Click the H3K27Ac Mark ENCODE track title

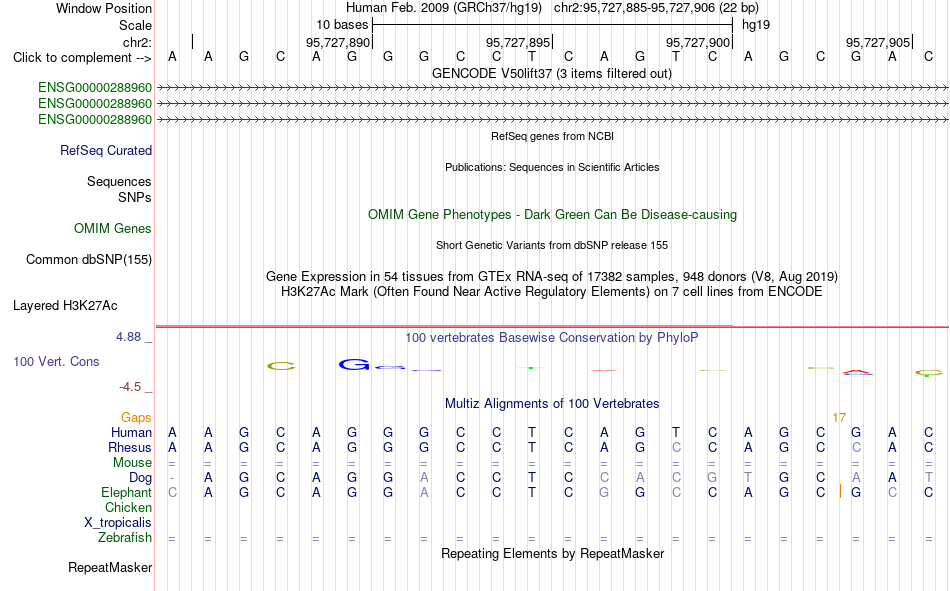coord(552,292)
